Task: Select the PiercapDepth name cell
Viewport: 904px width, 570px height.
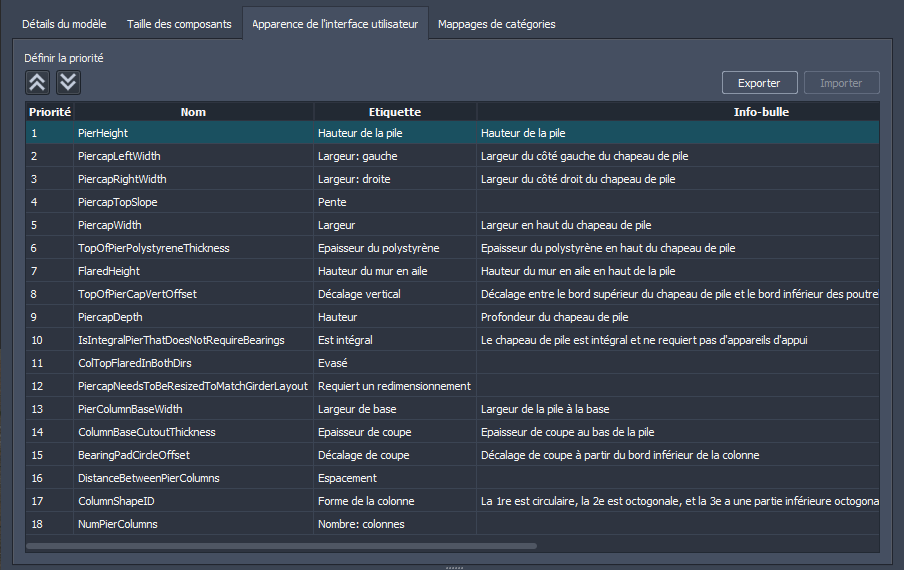Action: pyautogui.click(x=193, y=317)
